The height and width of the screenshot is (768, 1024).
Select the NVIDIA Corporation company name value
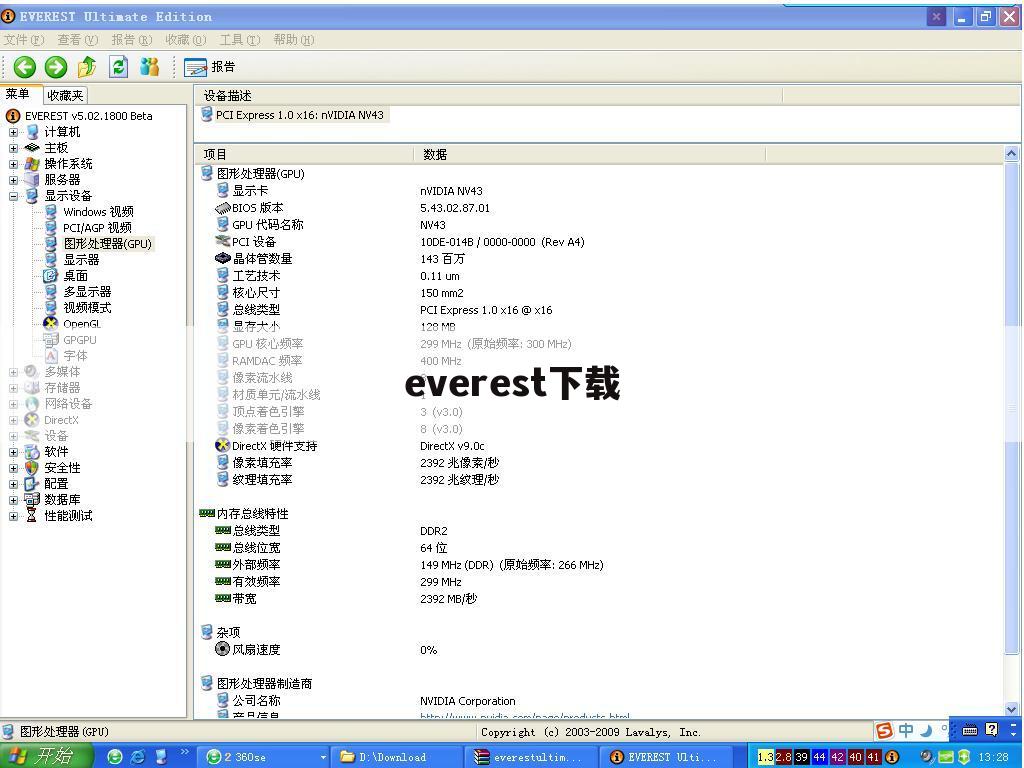[x=468, y=701]
